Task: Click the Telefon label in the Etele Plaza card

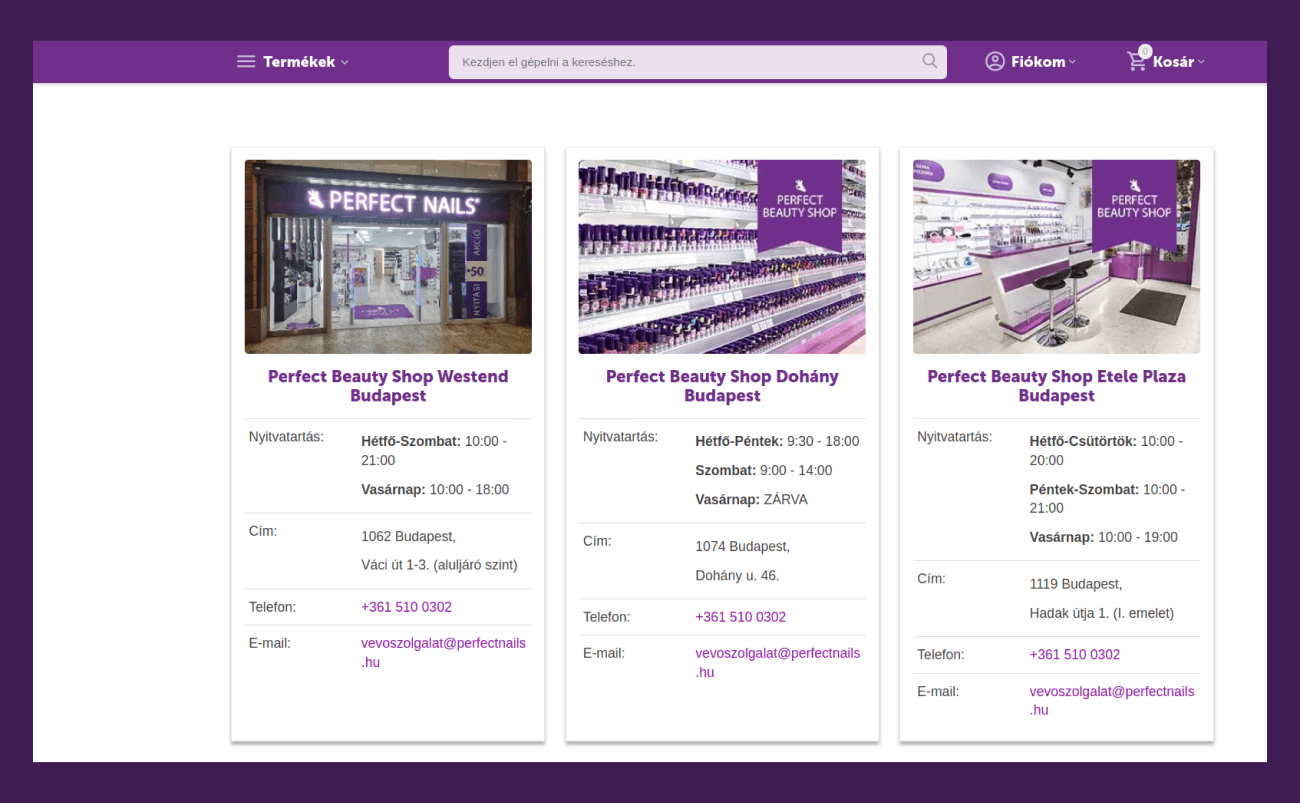Action: pyautogui.click(x=941, y=655)
